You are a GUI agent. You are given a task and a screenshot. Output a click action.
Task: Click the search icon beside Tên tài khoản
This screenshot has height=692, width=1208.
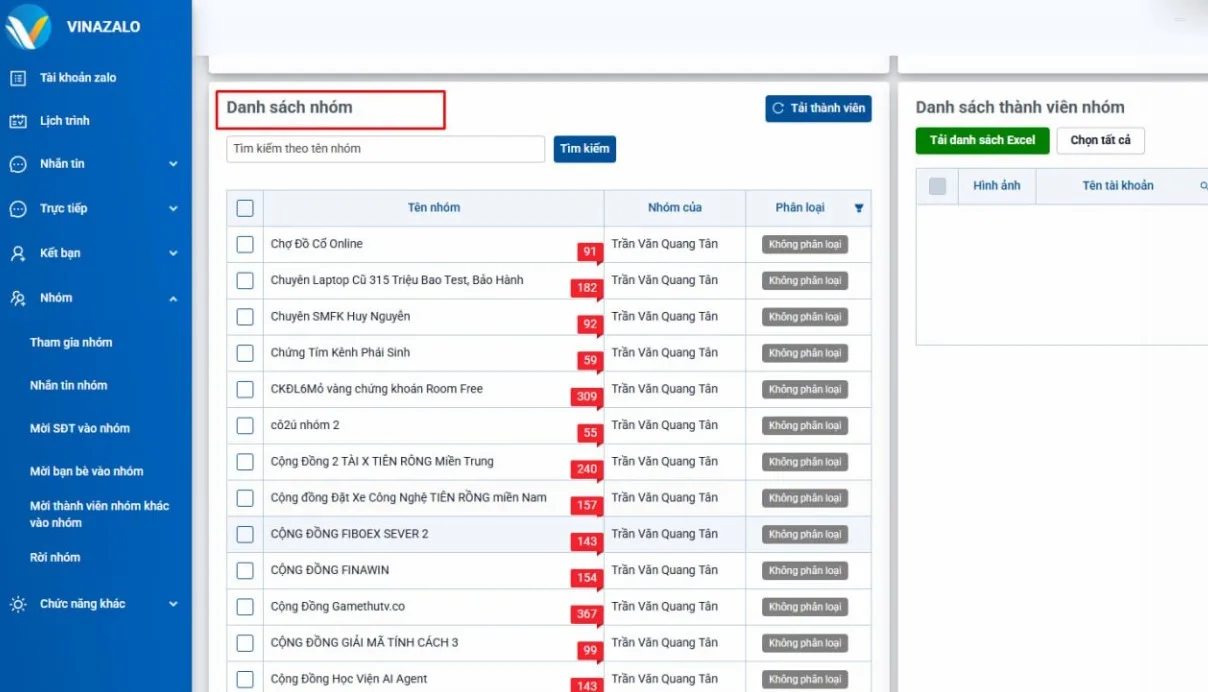point(1203,186)
